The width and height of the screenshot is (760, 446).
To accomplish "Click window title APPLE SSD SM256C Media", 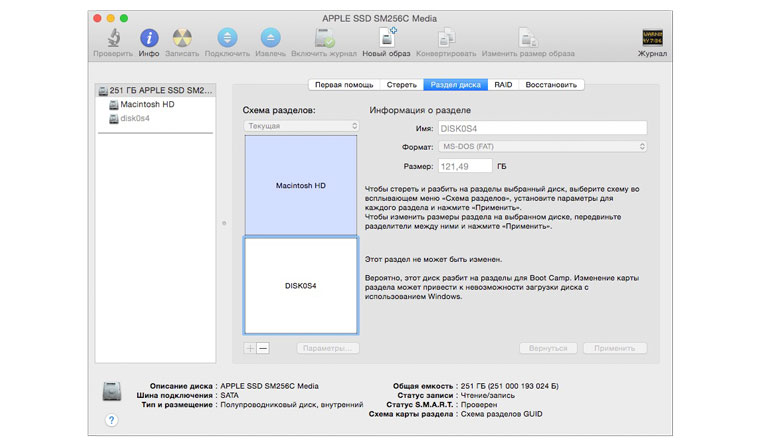I will [380, 18].
